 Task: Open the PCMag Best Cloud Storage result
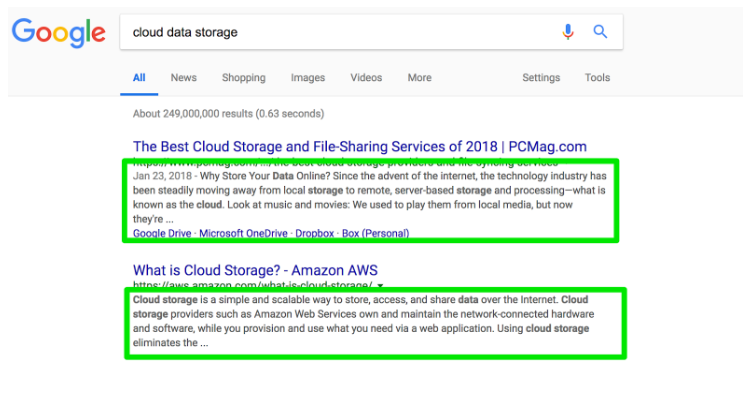click(x=360, y=146)
